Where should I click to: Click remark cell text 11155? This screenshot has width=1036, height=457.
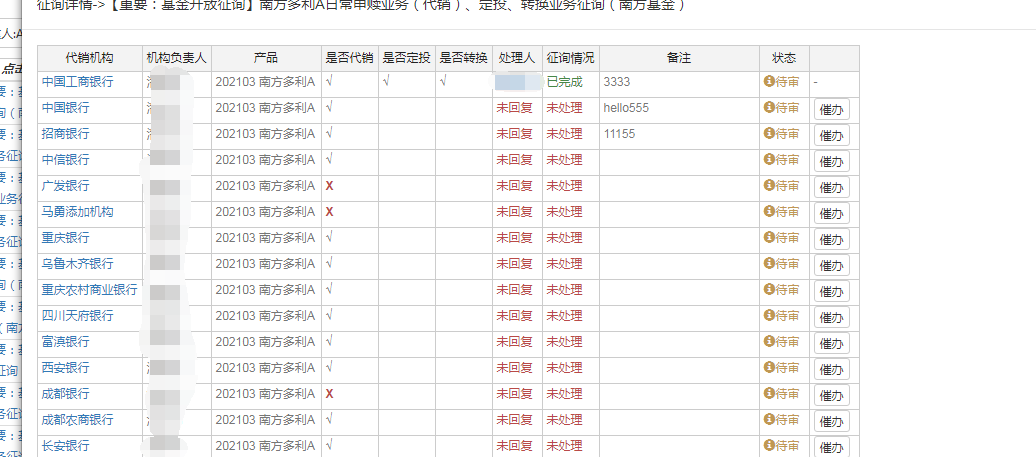619,134
